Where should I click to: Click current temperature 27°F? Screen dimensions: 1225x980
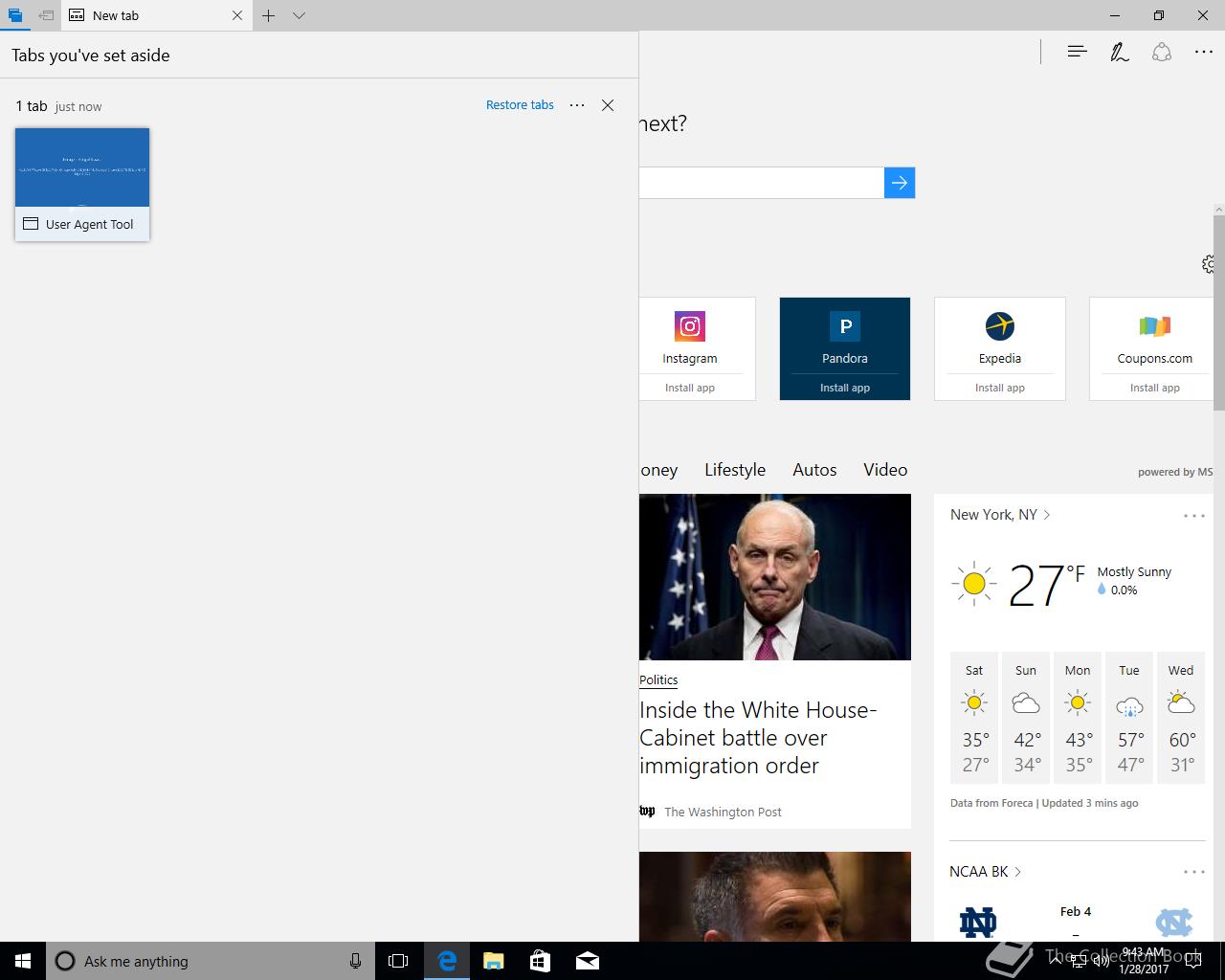coord(1047,585)
